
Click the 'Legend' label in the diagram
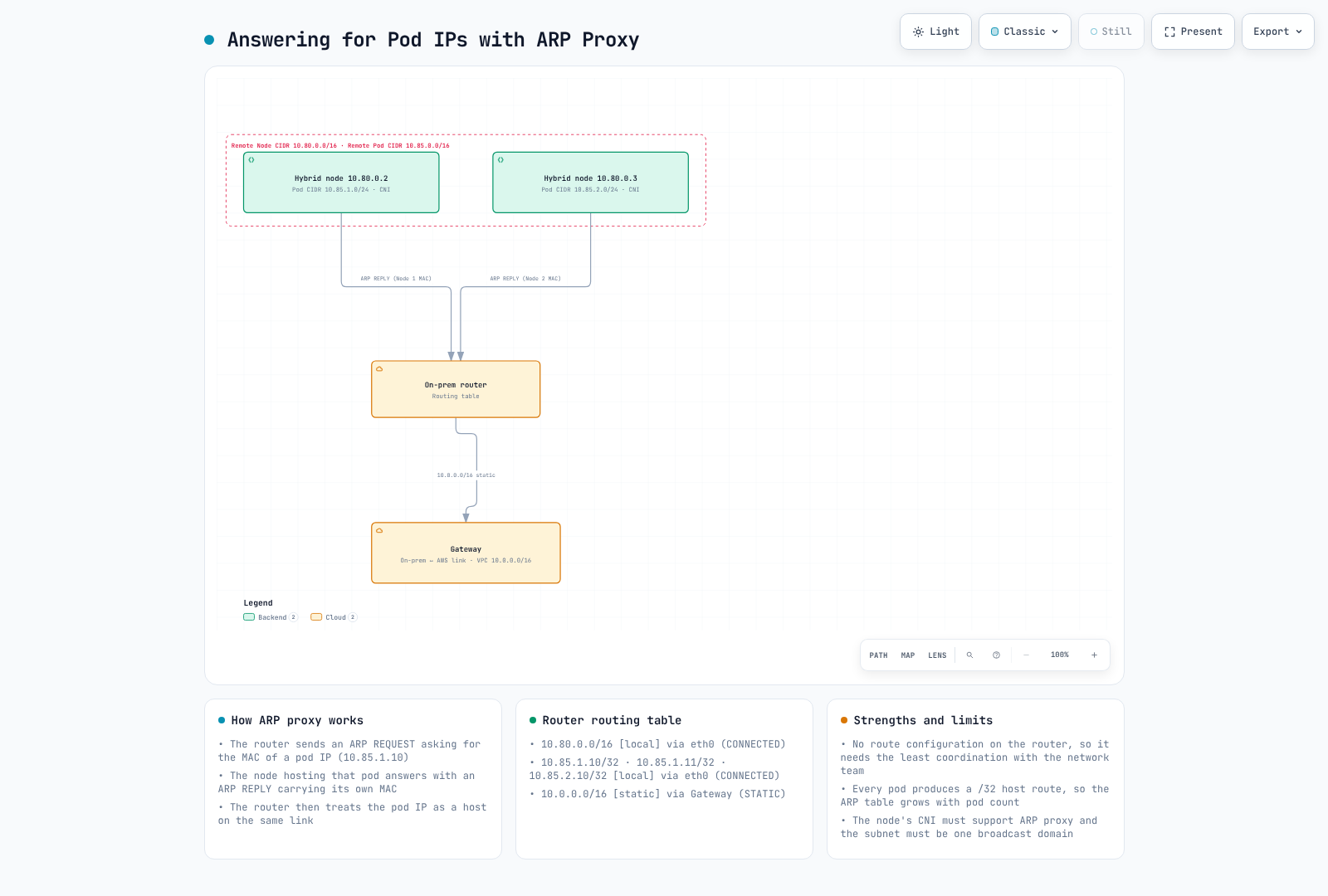[x=258, y=603]
